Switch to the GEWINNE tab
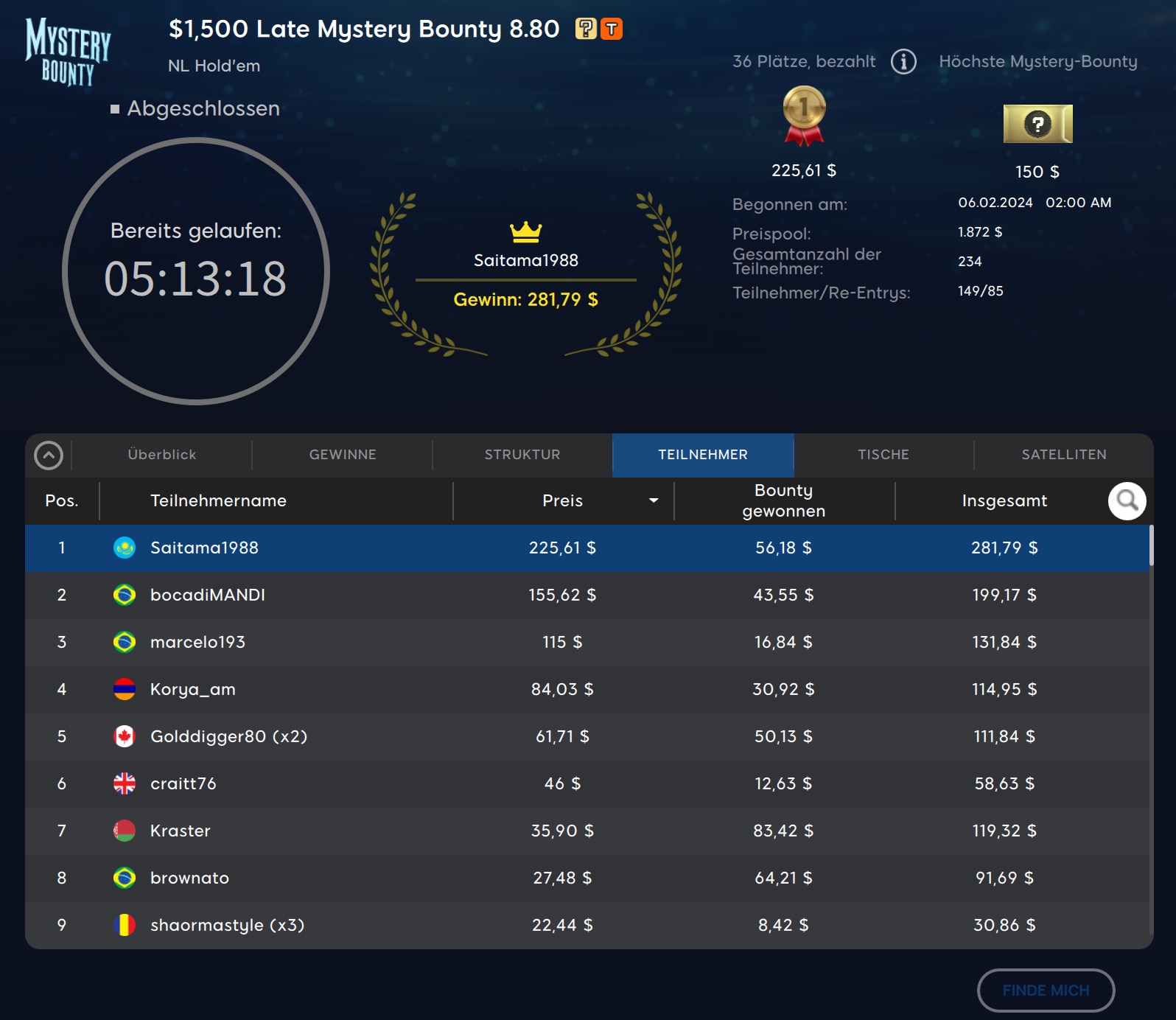The height and width of the screenshot is (1020, 1176). [x=343, y=455]
